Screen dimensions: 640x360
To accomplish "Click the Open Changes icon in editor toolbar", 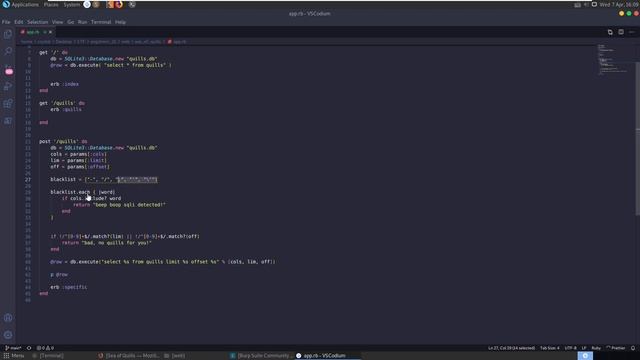I will click(610, 32).
